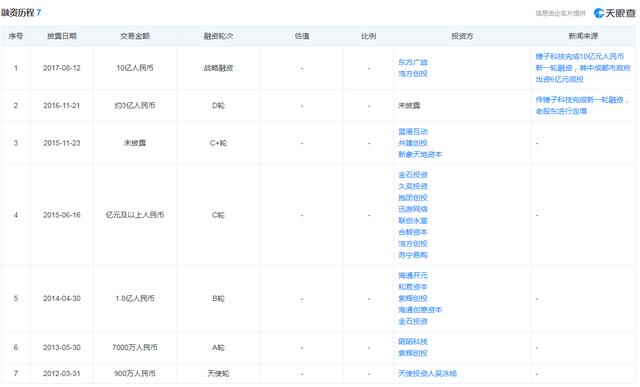Select the amount cell 10亿人民币
Viewport: 640px width, 387px height.
[135, 68]
